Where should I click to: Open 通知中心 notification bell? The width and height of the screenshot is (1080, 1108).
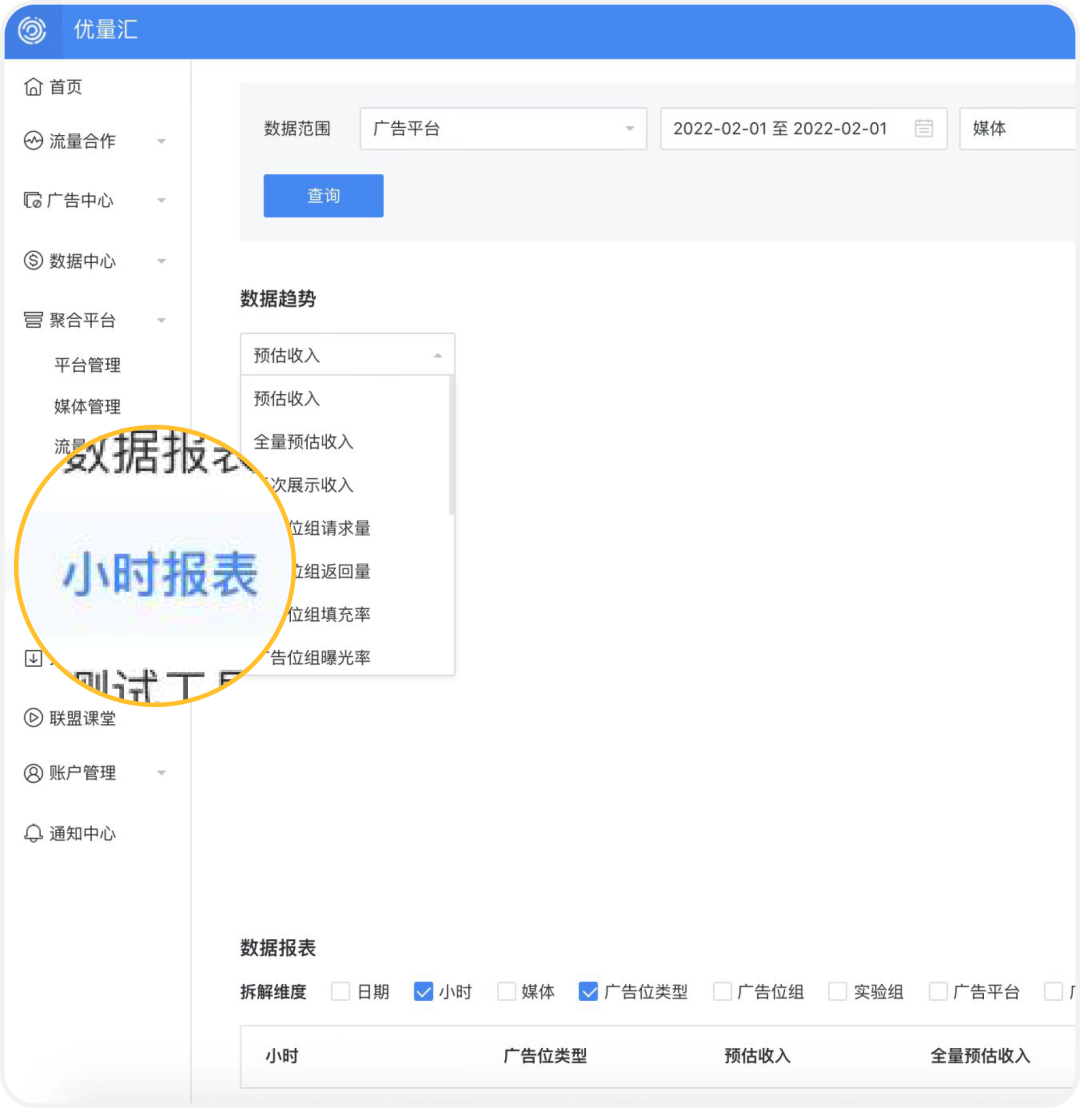tap(33, 833)
